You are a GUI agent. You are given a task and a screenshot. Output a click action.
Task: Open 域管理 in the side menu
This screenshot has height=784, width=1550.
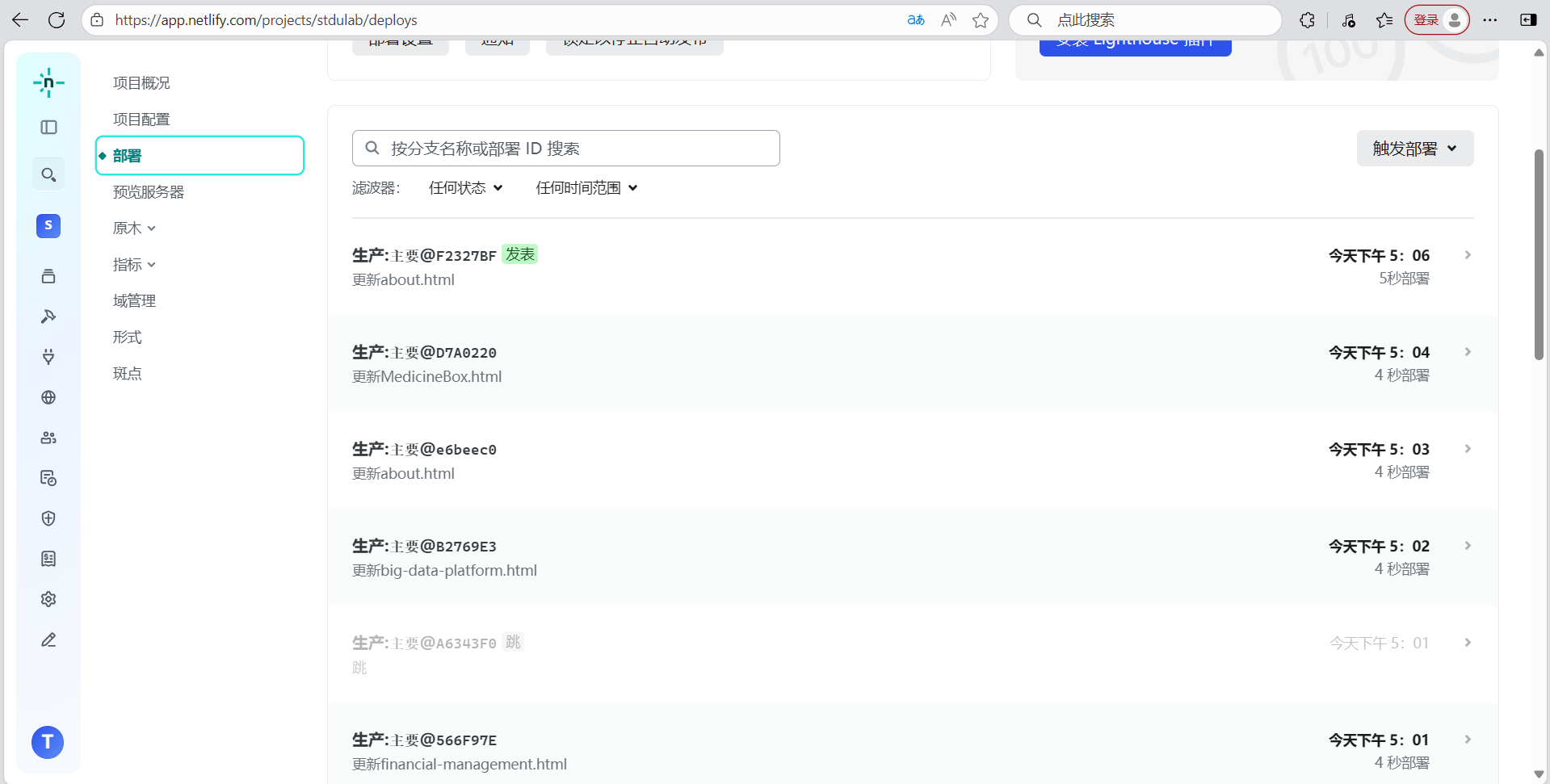click(134, 301)
